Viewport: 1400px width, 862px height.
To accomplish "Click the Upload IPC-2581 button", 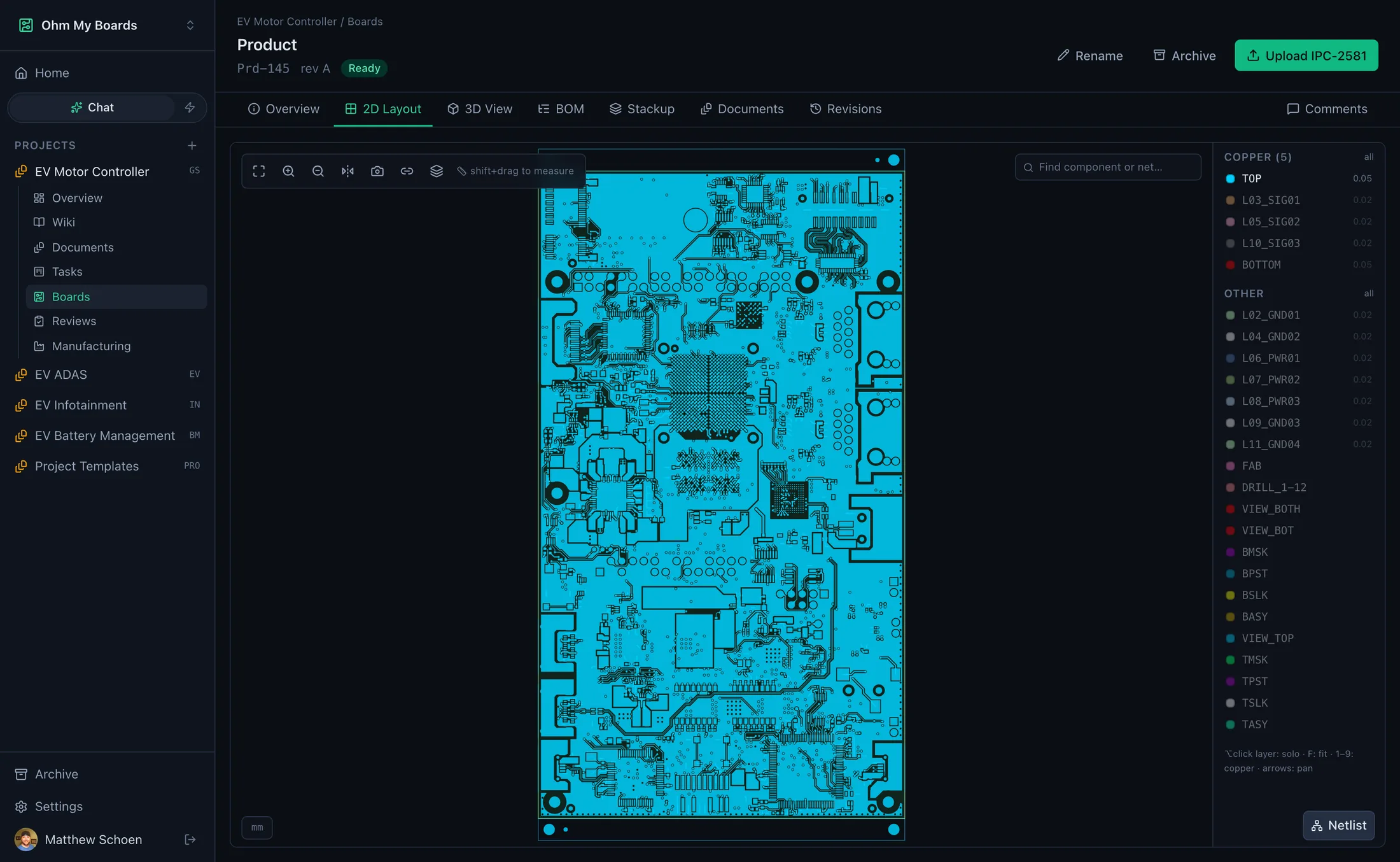I will pos(1306,56).
